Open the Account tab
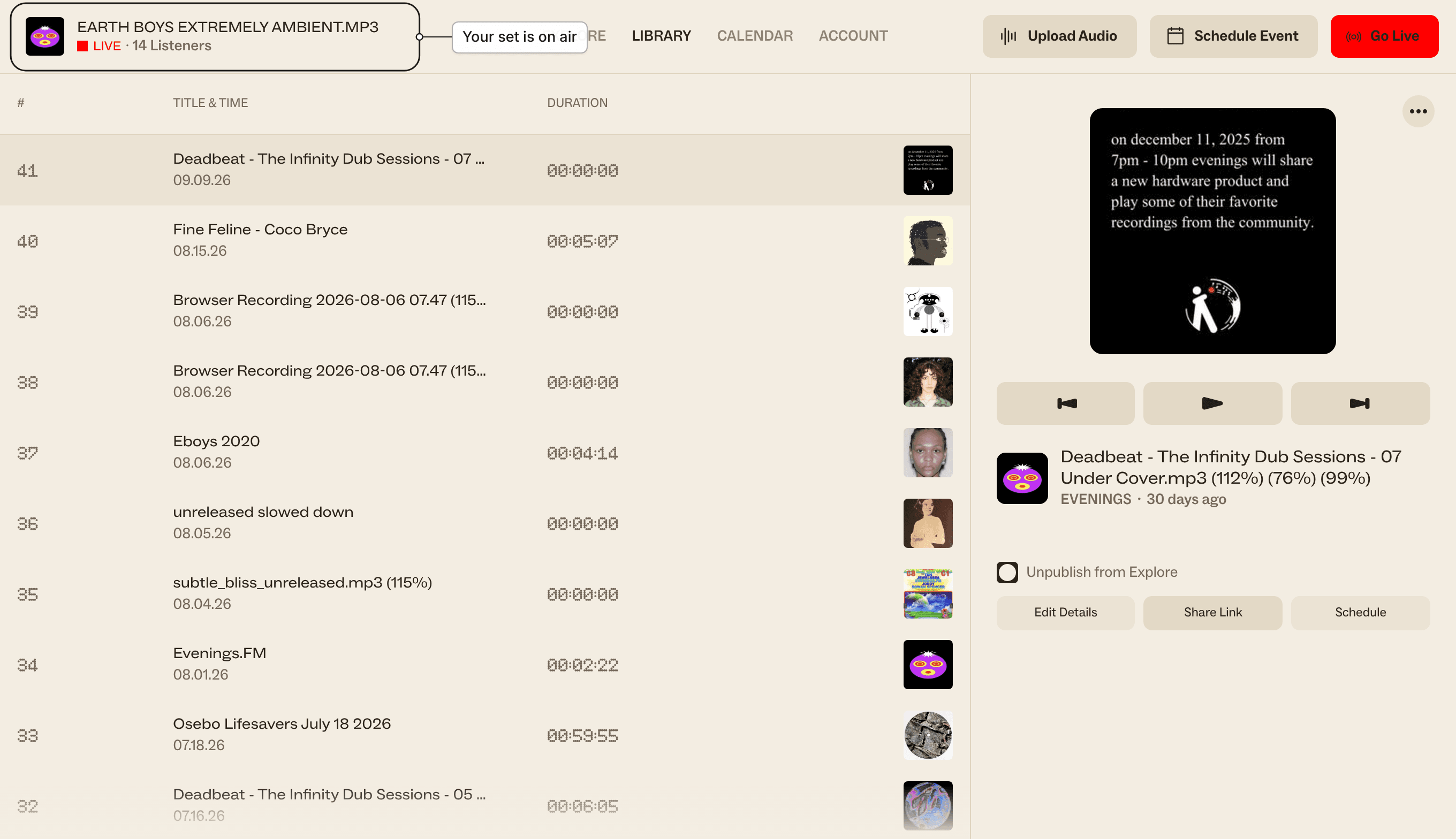This screenshot has height=839, width=1456. (853, 36)
